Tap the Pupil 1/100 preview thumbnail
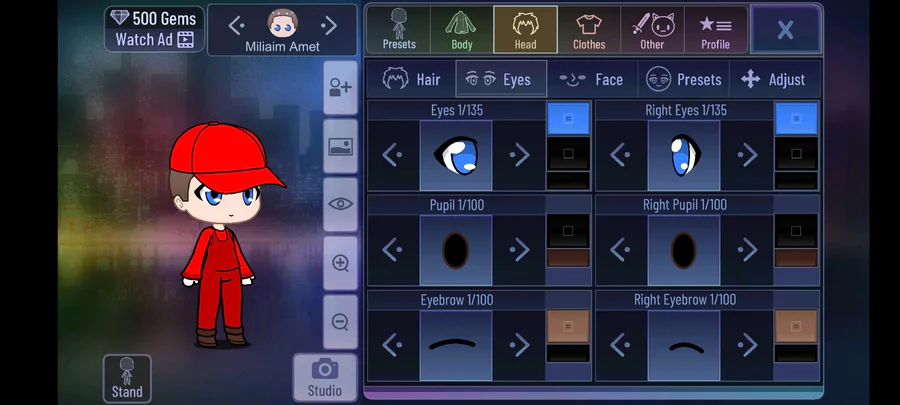The image size is (900, 405). click(456, 250)
